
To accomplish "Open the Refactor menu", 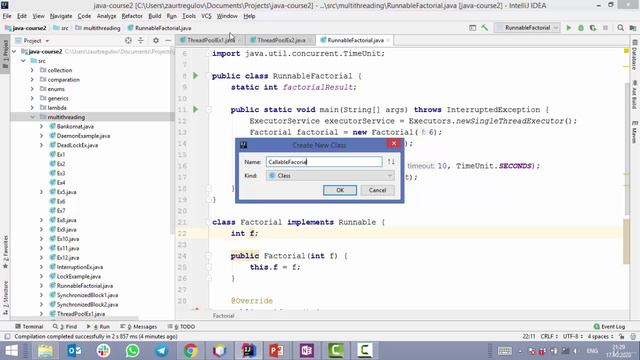I will [x=132, y=16].
